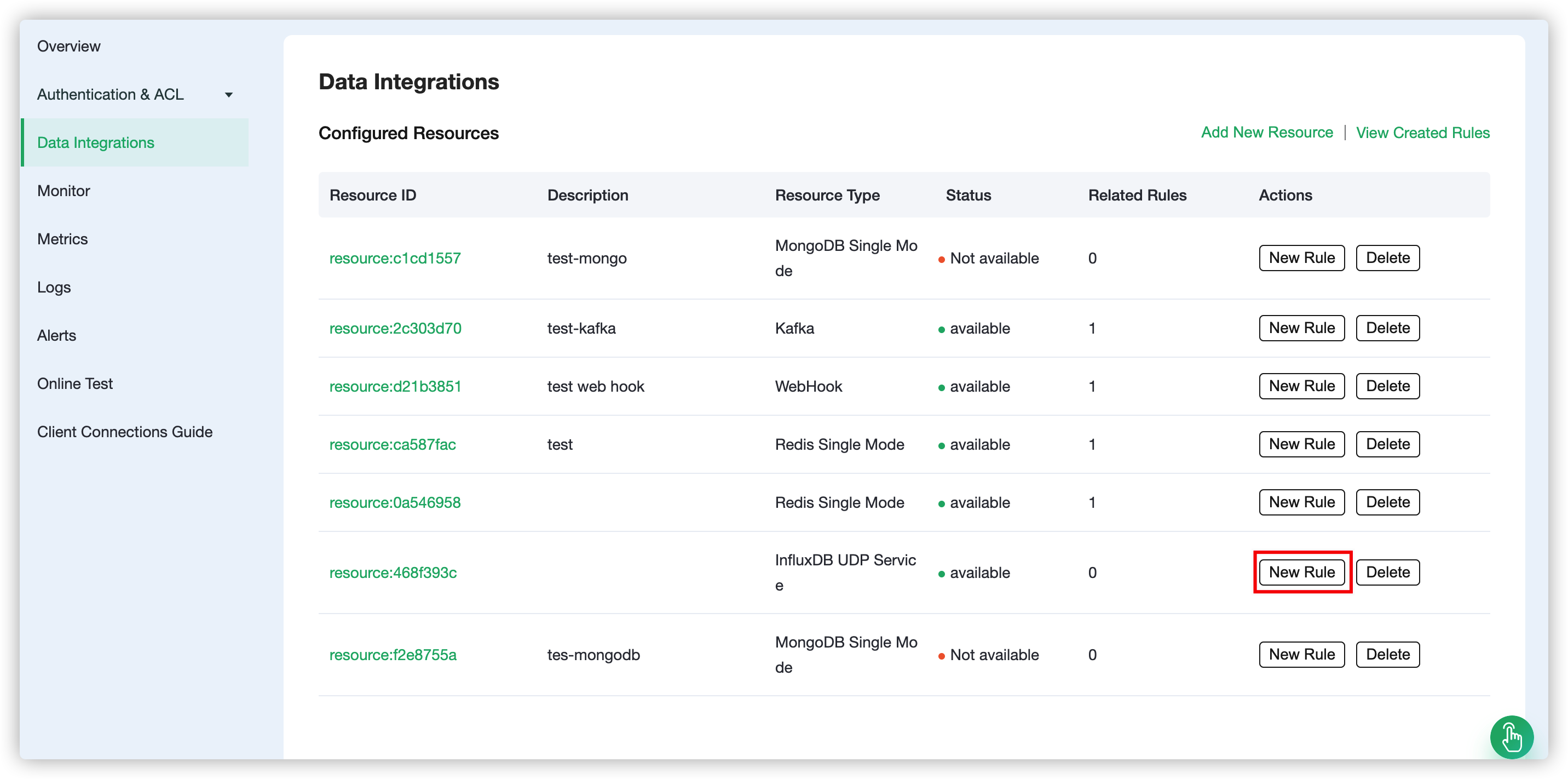Go to the Monitor sidebar section
This screenshot has width=1568, height=779.
click(64, 191)
